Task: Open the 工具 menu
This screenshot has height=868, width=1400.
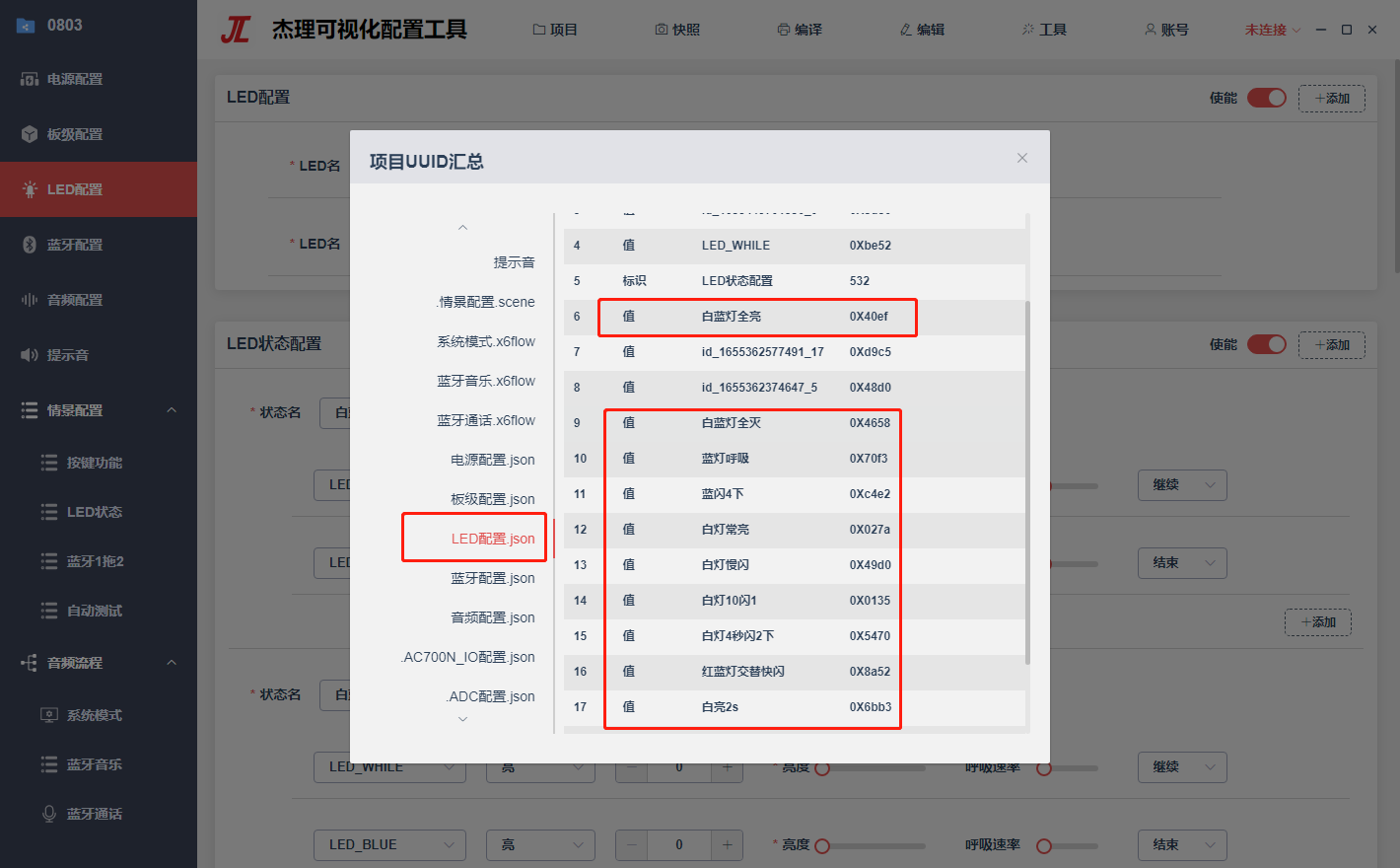Action: [1044, 30]
